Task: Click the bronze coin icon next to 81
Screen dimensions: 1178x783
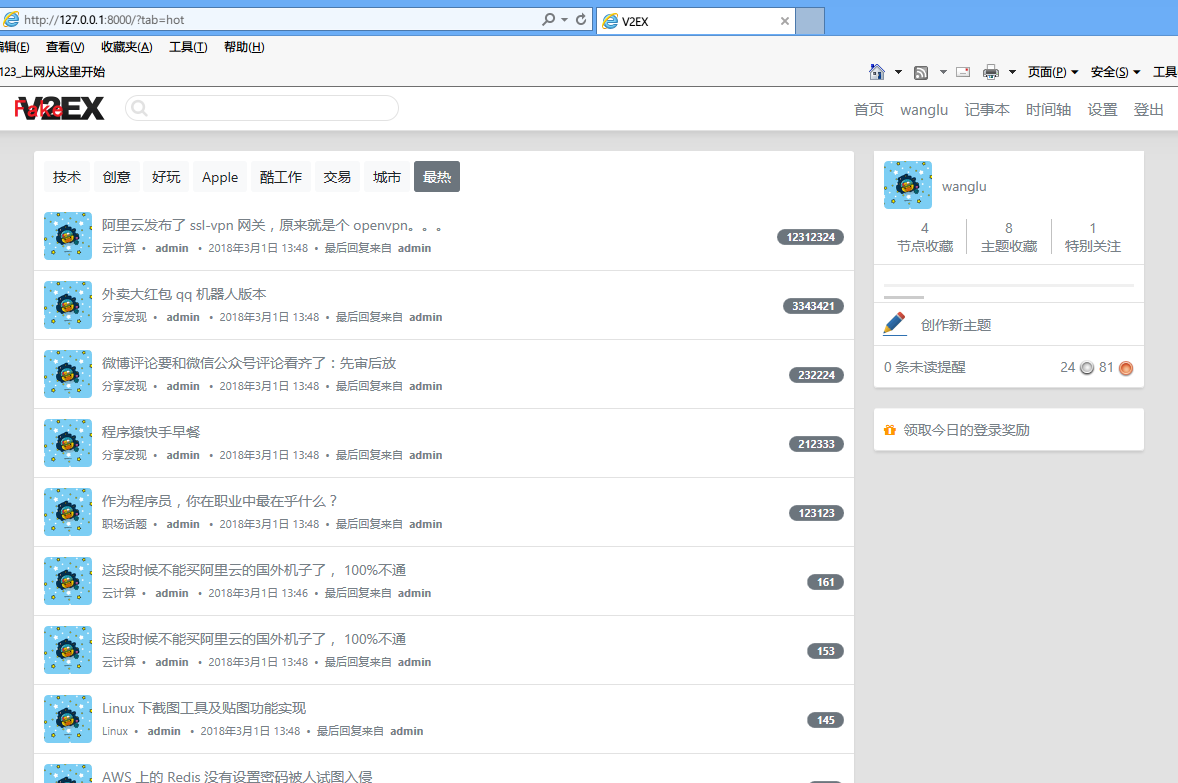Action: coord(1125,367)
